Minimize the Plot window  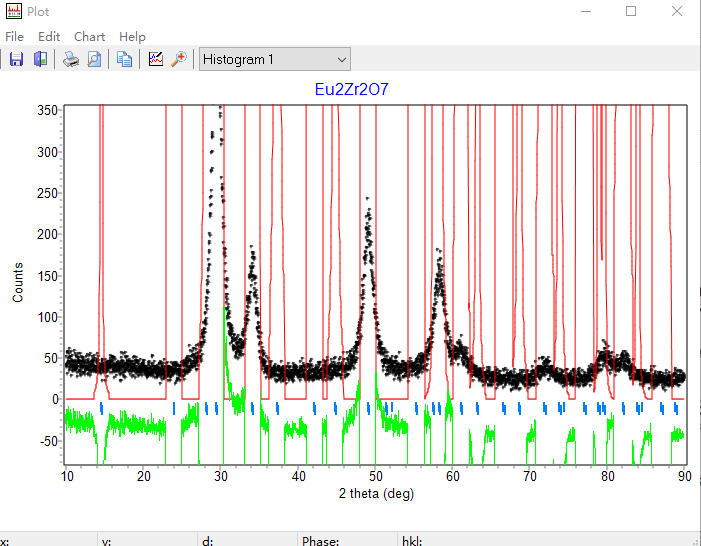pos(585,12)
